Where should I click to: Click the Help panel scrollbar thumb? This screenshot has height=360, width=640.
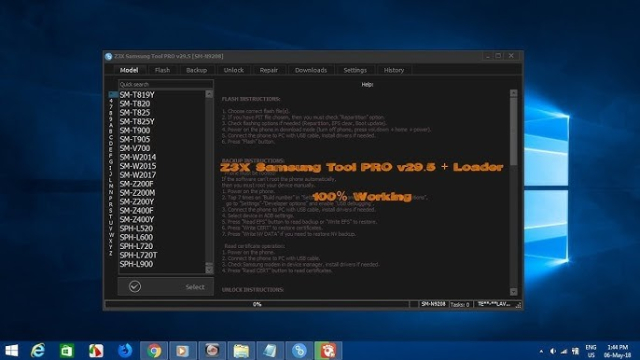514,131
